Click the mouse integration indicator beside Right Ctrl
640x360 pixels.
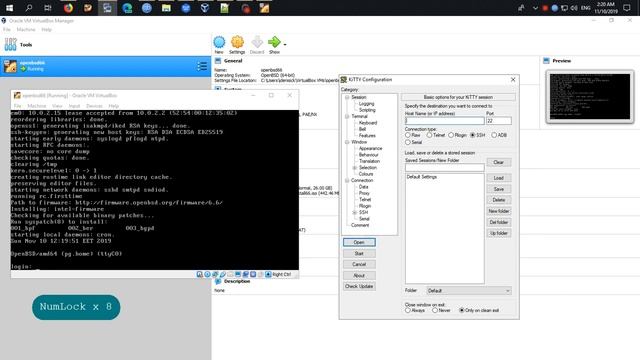pyautogui.click(x=268, y=274)
